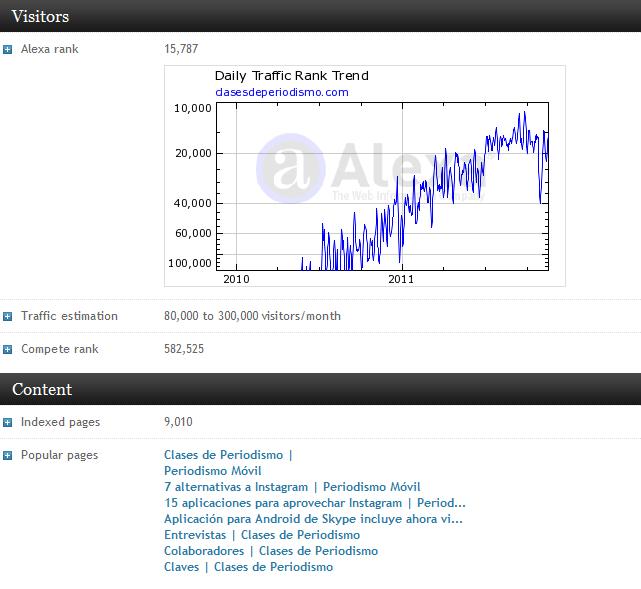641x589 pixels.
Task: Expand the Traffic estimation plus icon
Action: click(8, 316)
